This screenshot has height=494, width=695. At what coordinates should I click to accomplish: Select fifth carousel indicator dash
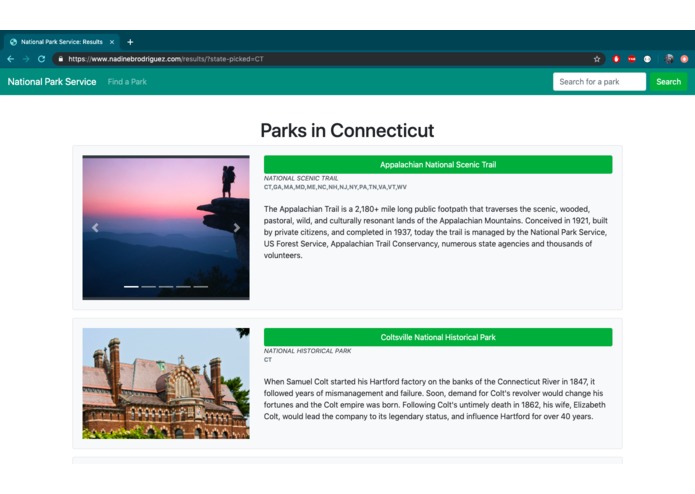pyautogui.click(x=200, y=287)
